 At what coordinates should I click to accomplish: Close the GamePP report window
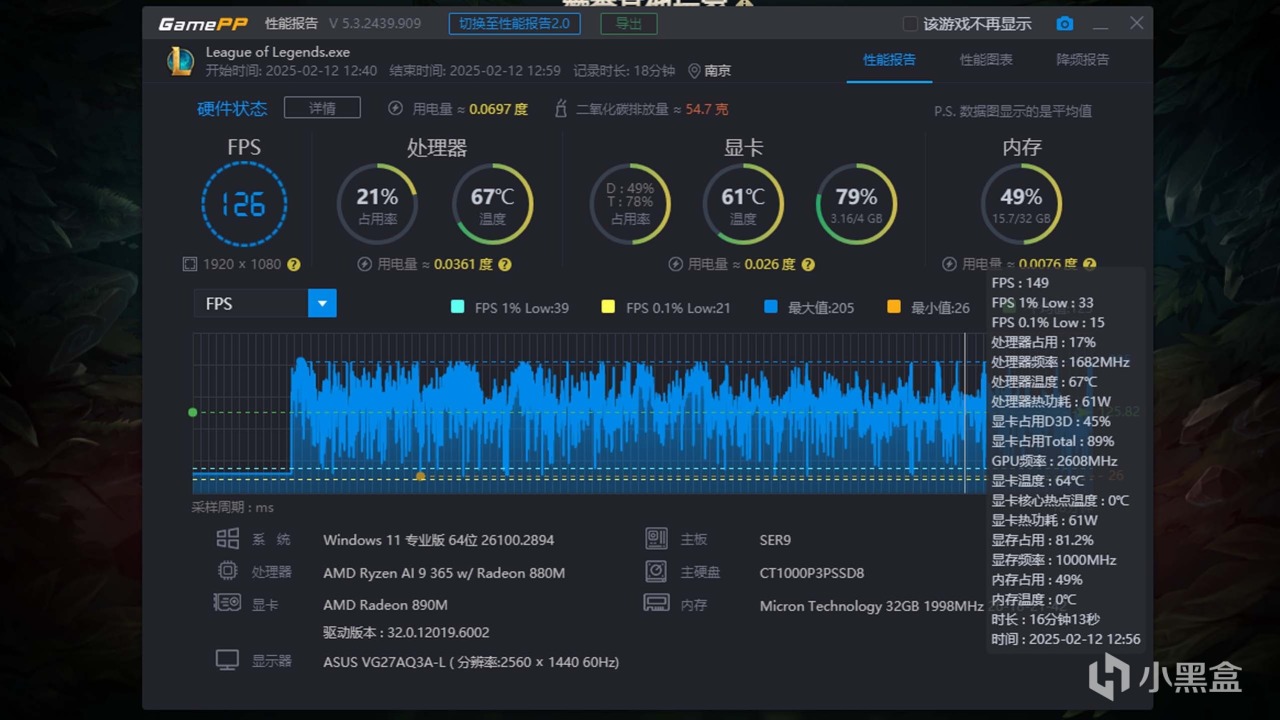click(x=1137, y=23)
